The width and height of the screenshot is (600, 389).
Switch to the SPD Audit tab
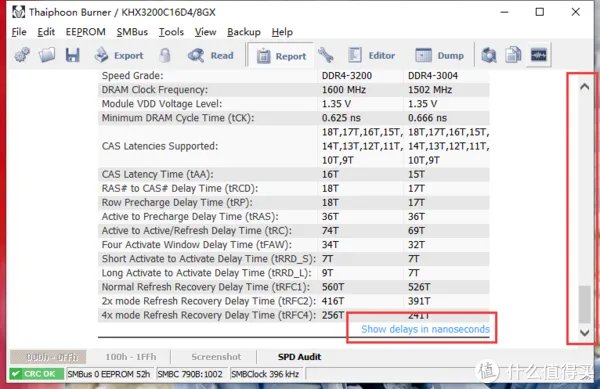click(299, 357)
